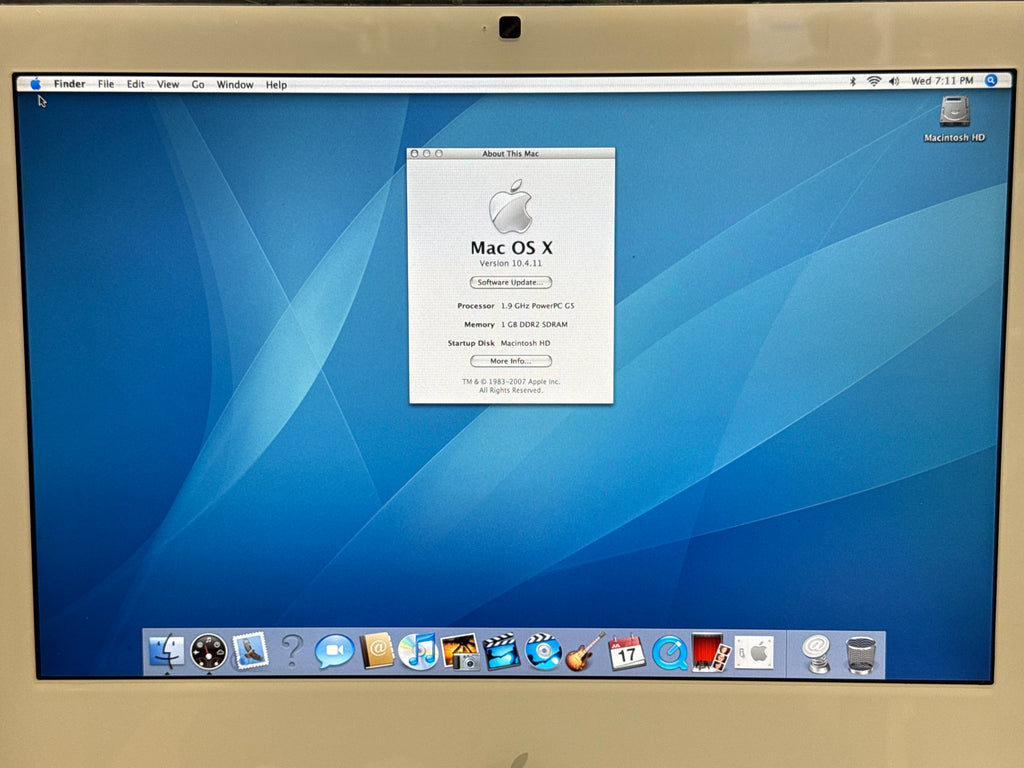Screen dimensions: 1024x768
Task: Open Address Book in the Dock
Action: click(377, 651)
